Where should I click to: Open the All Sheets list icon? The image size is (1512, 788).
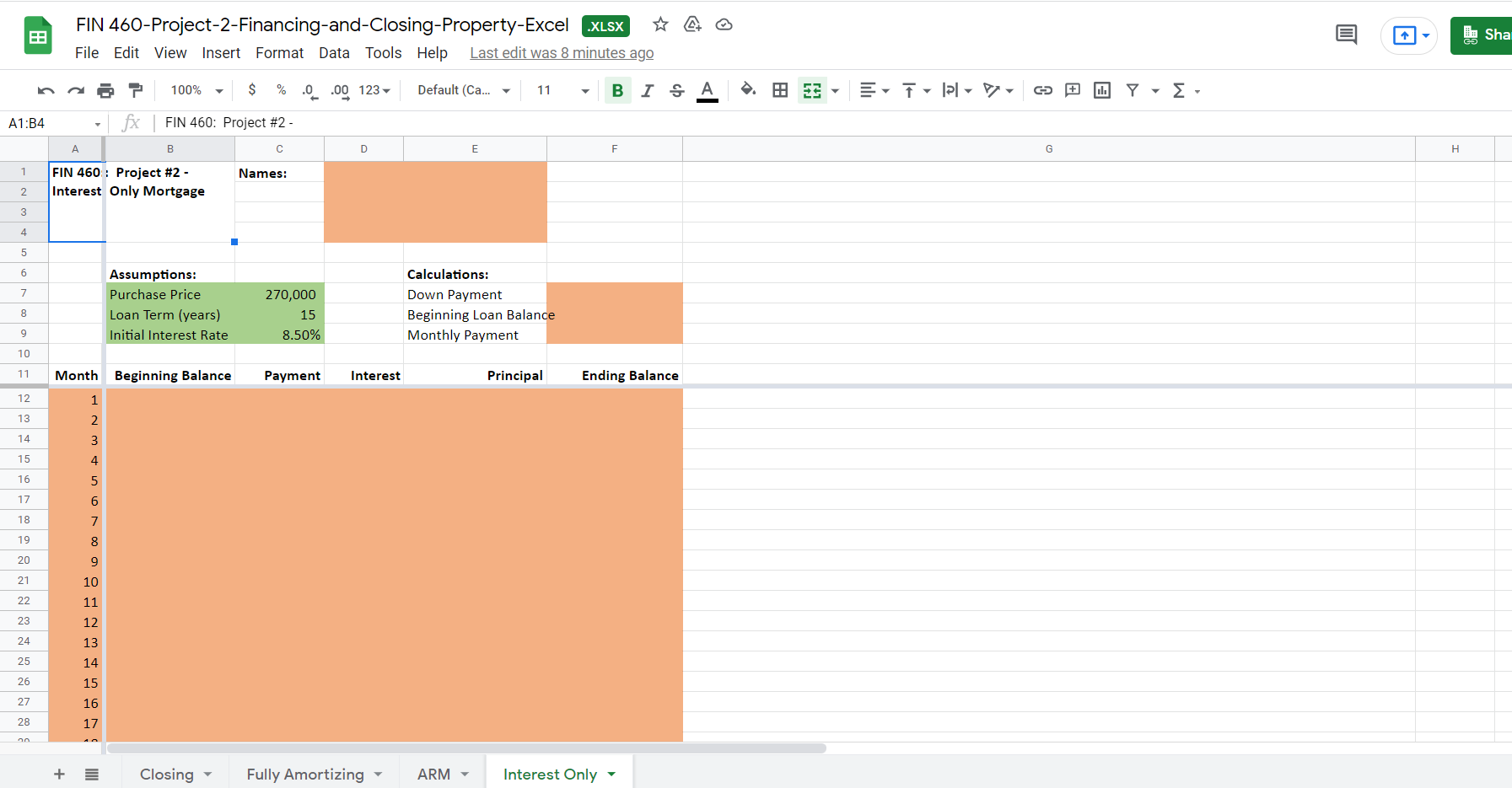(x=92, y=774)
